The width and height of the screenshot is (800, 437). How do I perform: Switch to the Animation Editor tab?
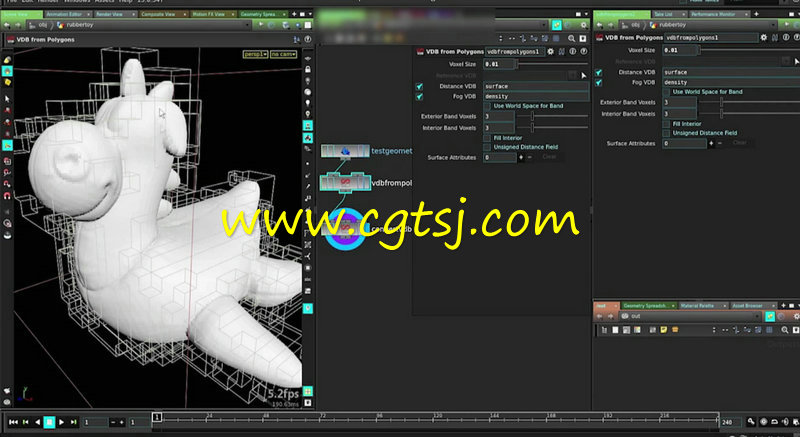[x=67, y=14]
